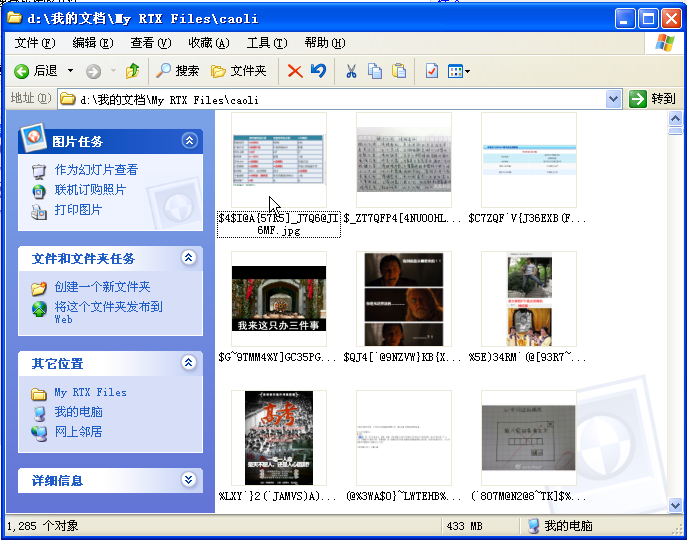Click the Forward arrow button

point(93,71)
